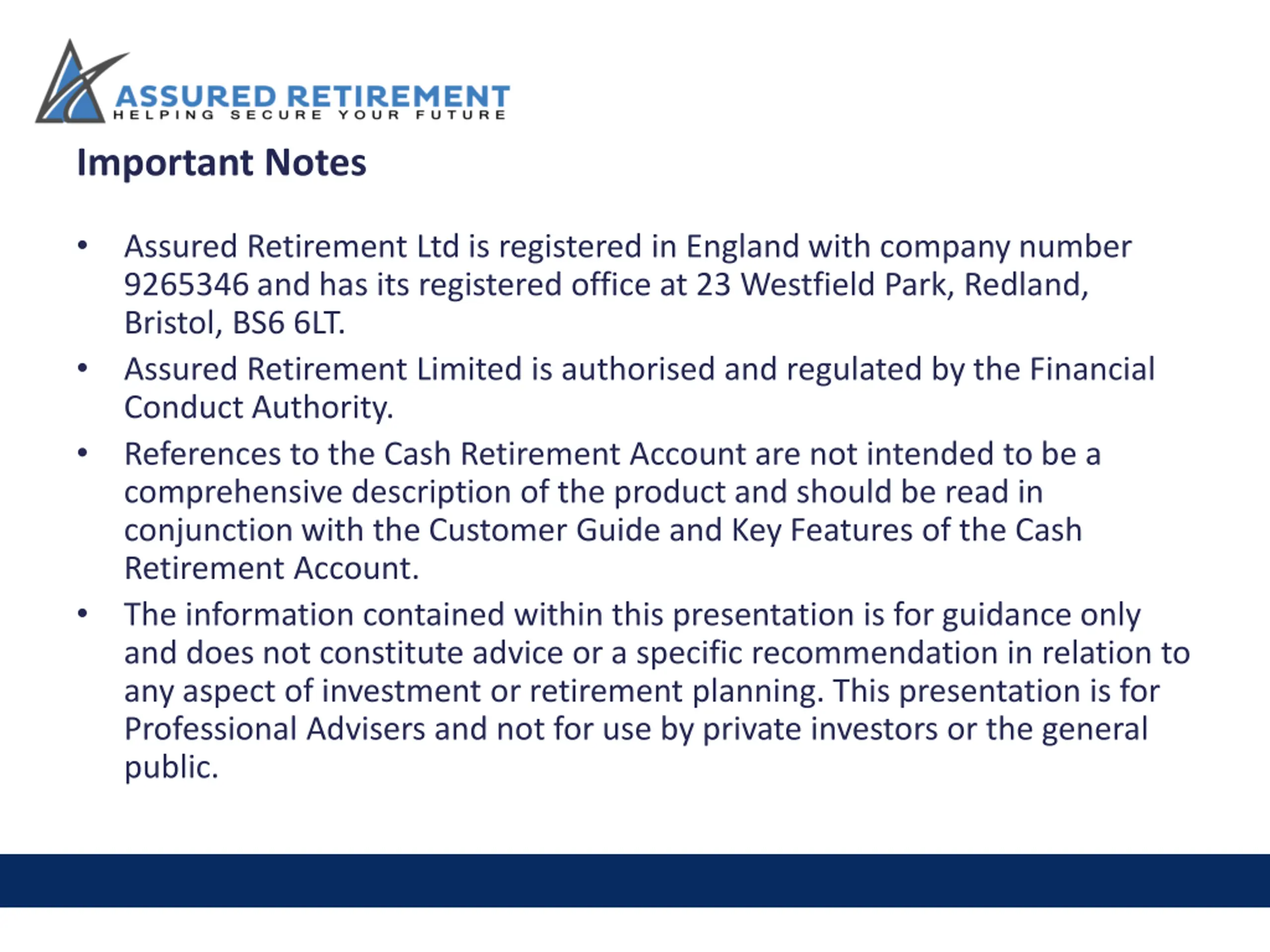Click the dark blue footer bar
The image size is (1270, 952).
[x=635, y=881]
